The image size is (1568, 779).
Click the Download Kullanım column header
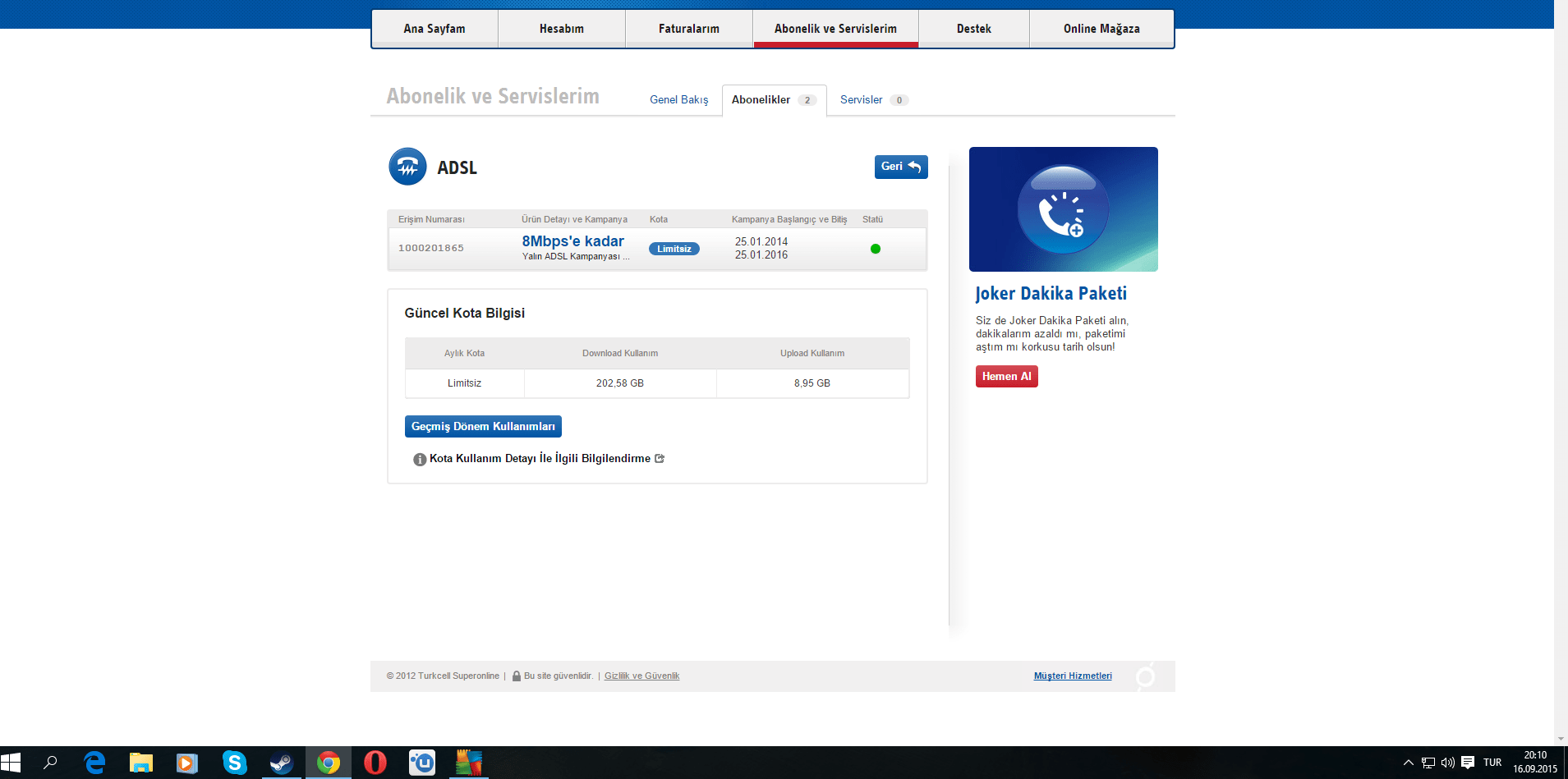[620, 353]
